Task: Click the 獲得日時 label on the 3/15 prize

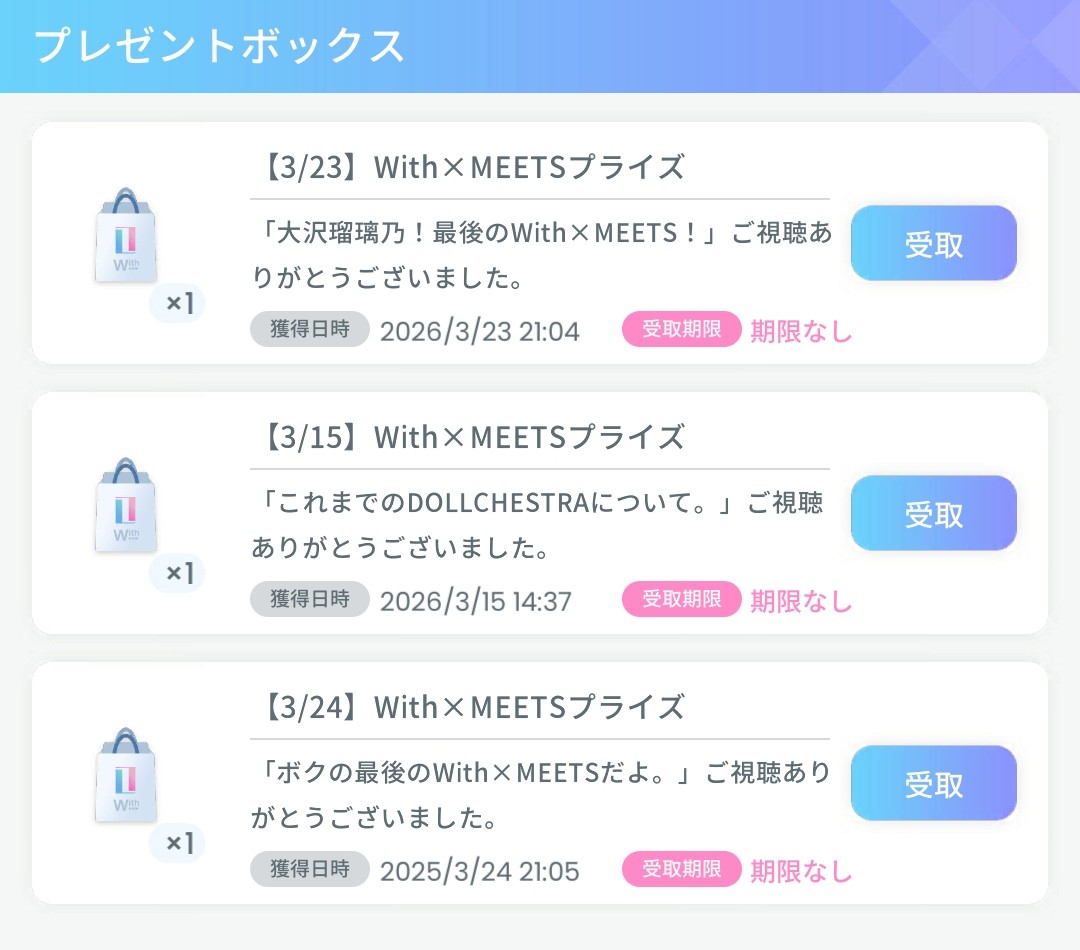Action: click(310, 600)
